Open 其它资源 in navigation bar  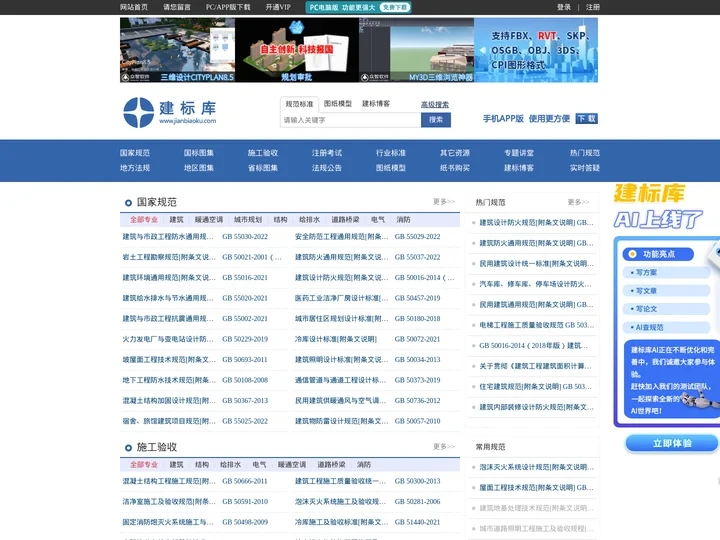click(455, 153)
